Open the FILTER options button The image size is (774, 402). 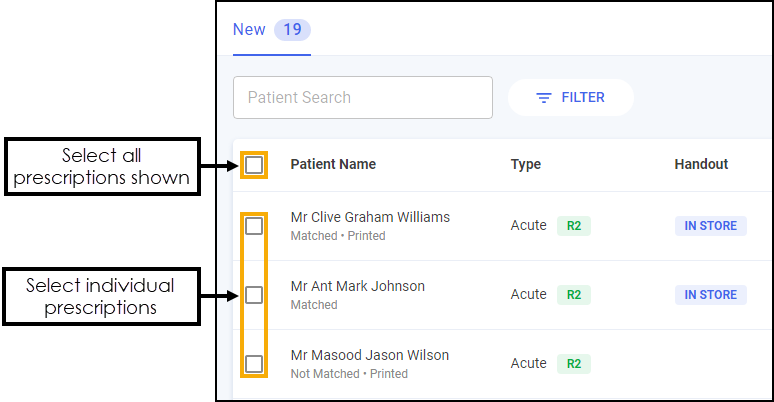tap(571, 98)
